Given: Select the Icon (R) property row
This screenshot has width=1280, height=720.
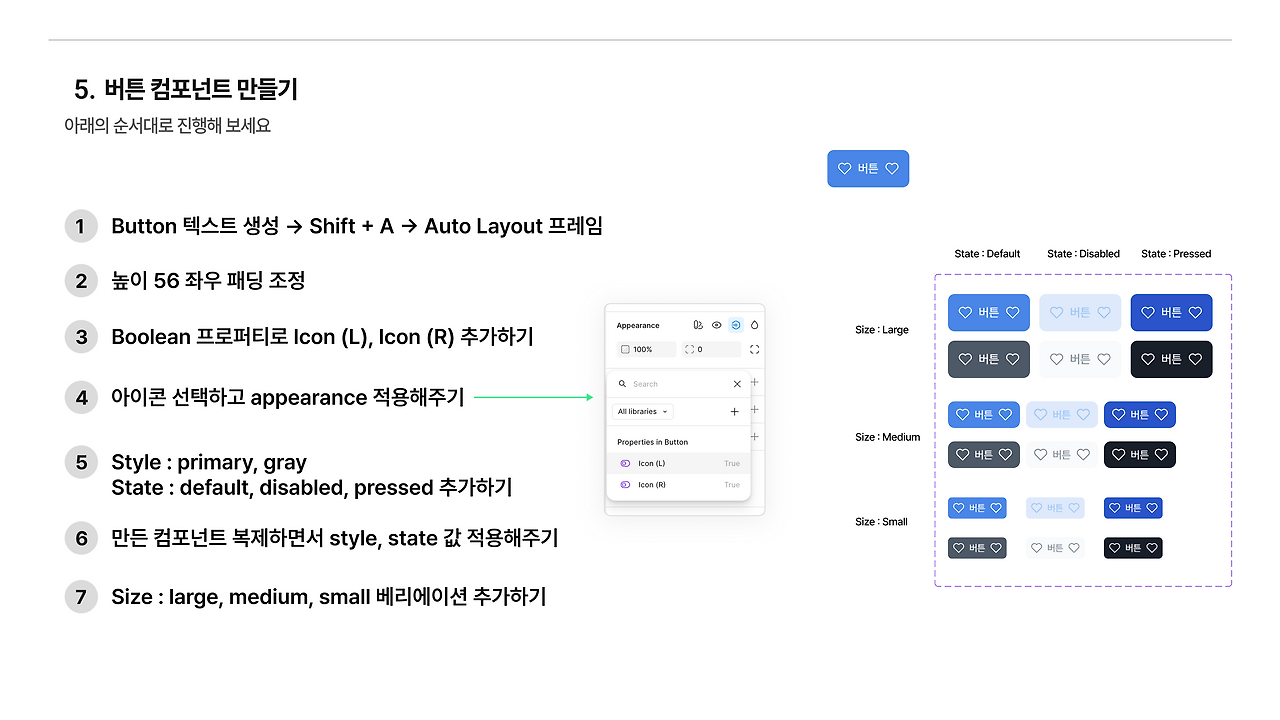Looking at the screenshot, I should point(678,485).
